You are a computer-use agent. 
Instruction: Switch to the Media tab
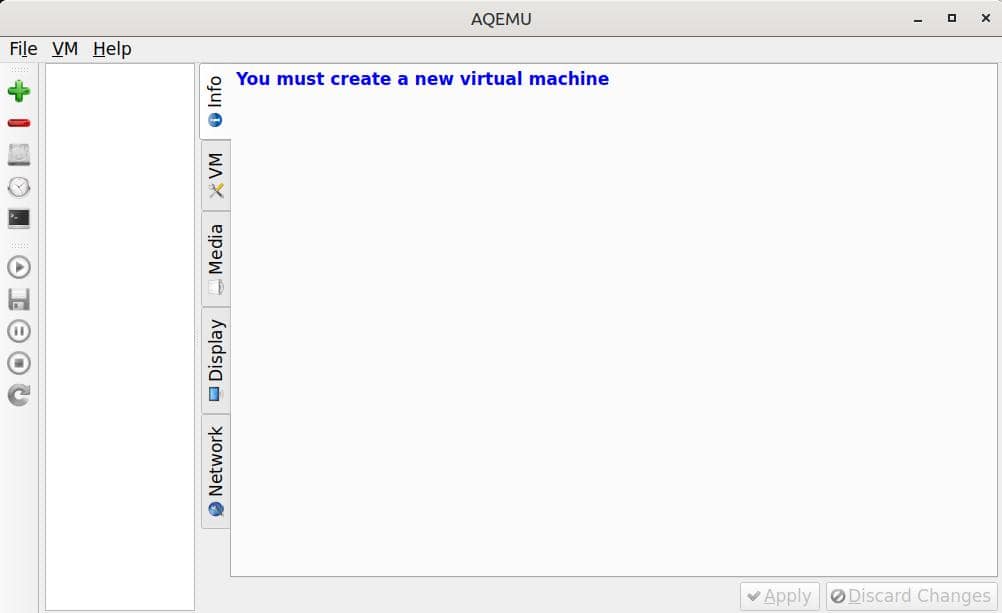tap(215, 259)
